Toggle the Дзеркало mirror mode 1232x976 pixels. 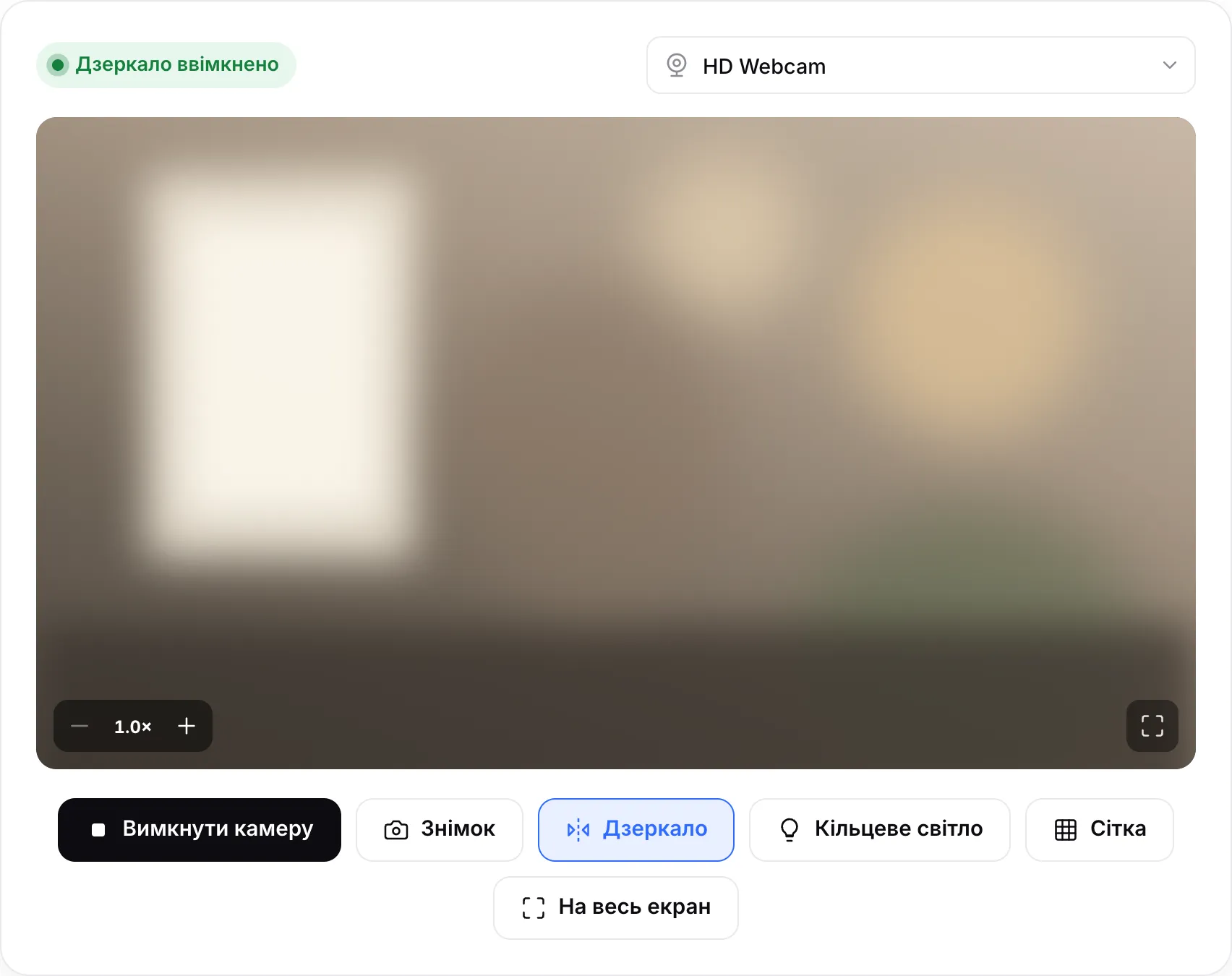636,829
